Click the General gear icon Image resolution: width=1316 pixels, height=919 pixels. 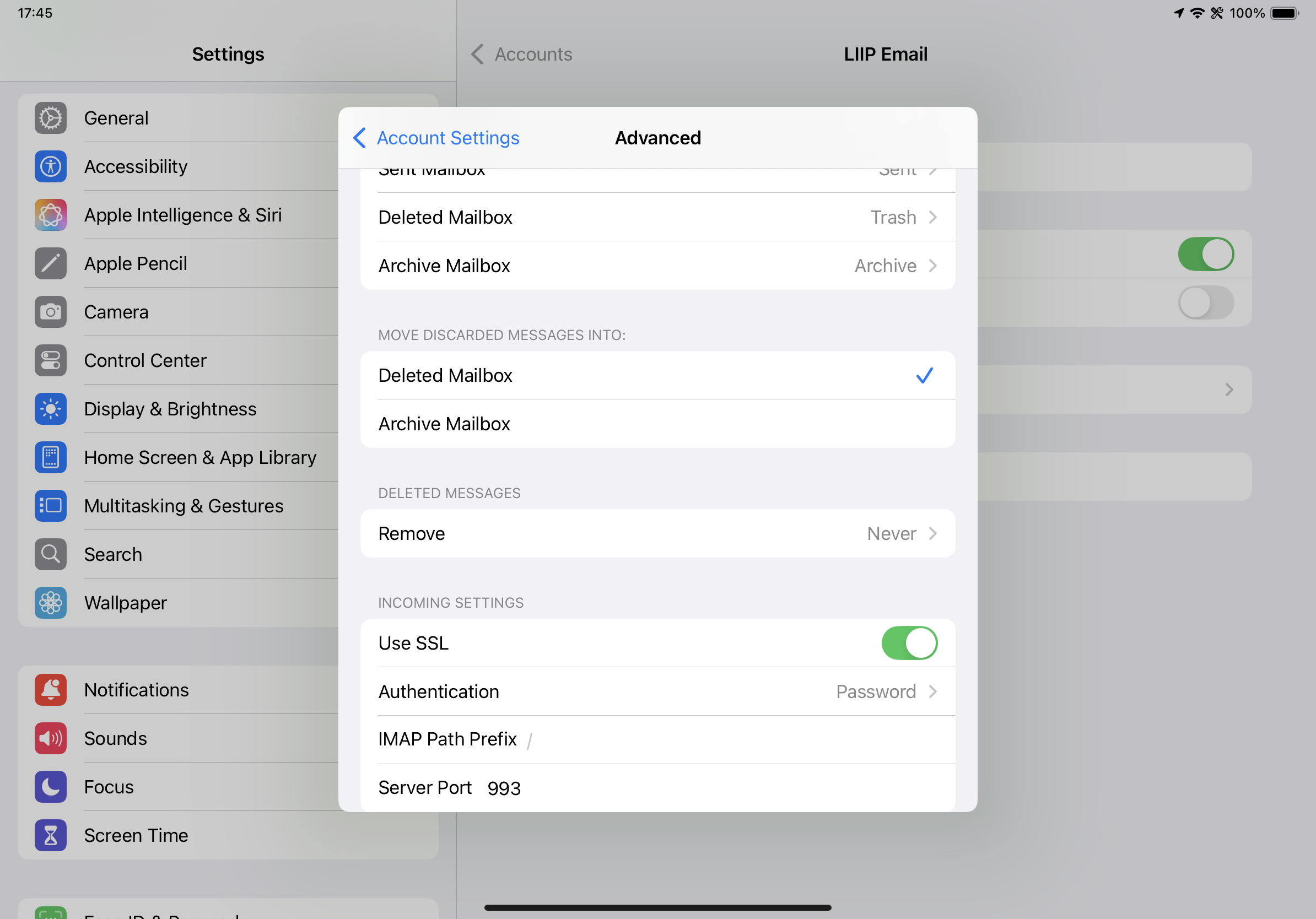(51, 118)
